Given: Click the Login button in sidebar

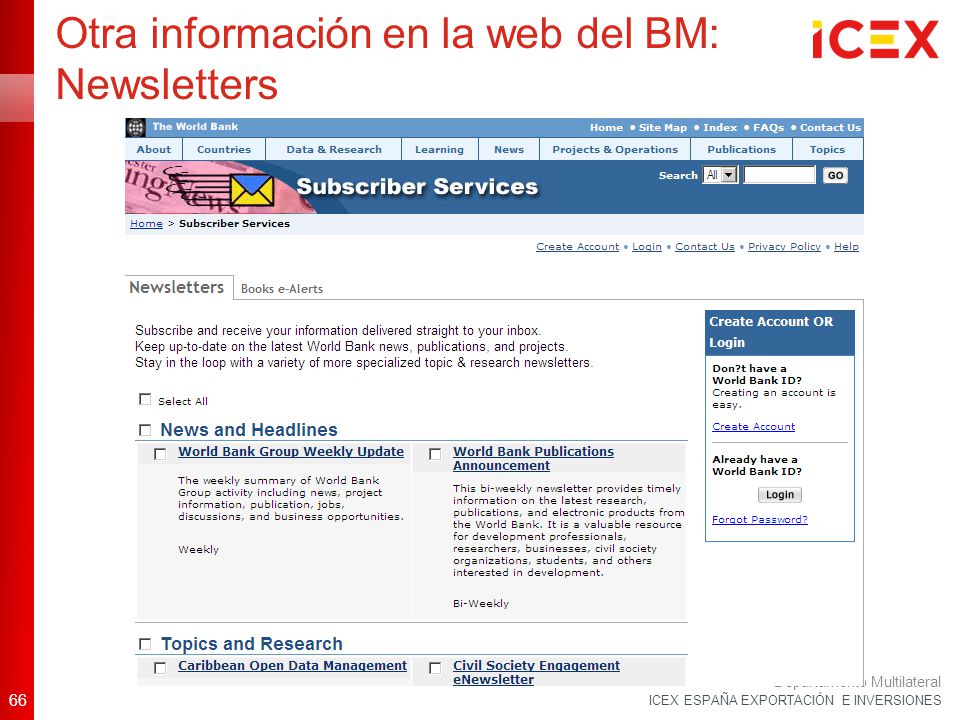Looking at the screenshot, I should (779, 495).
